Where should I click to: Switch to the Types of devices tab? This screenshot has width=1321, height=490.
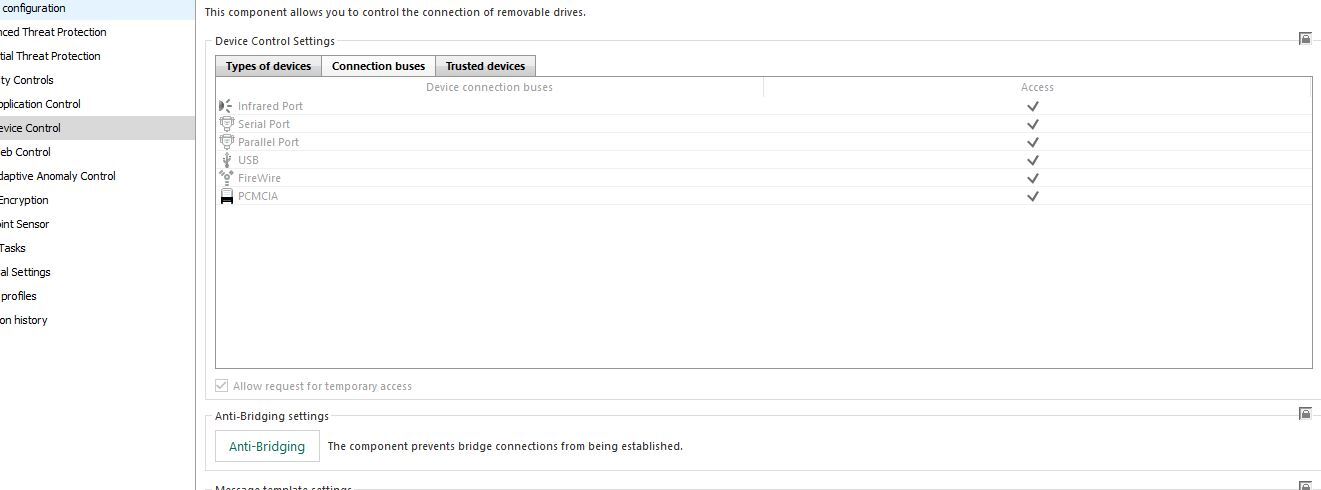[x=268, y=66]
